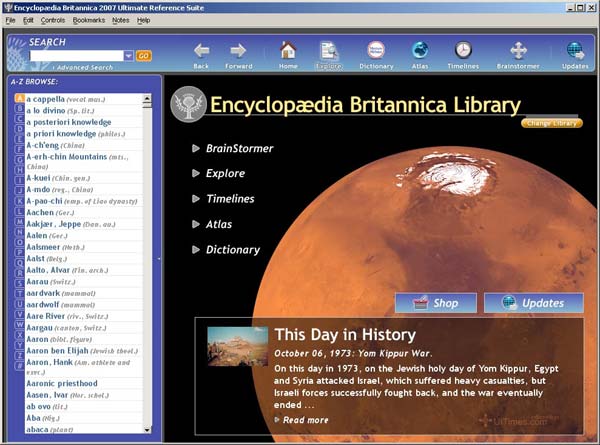Open the Yom Kippur War thumbnail image
The image size is (600, 445).
(237, 346)
